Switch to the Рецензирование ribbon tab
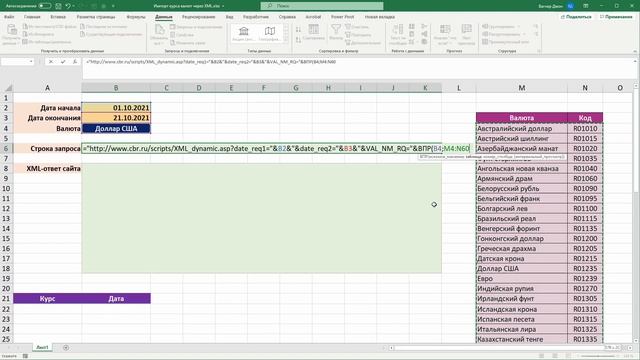 198,17
